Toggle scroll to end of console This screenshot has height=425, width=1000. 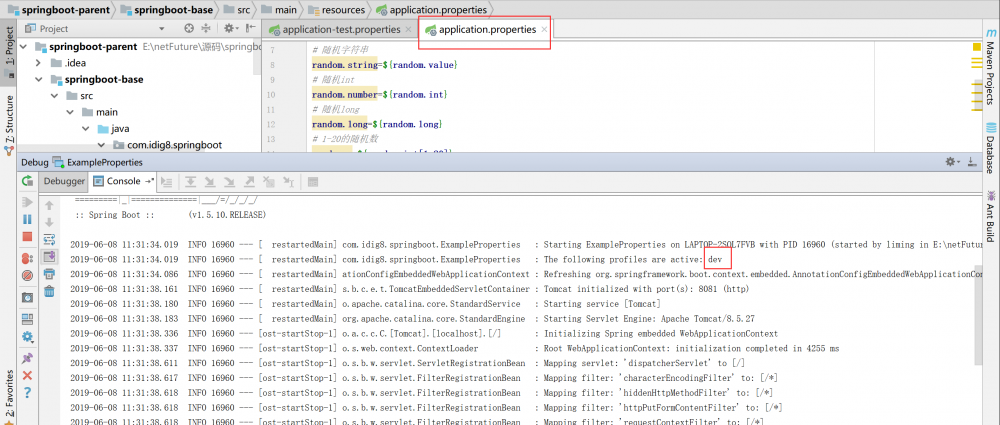click(49, 257)
